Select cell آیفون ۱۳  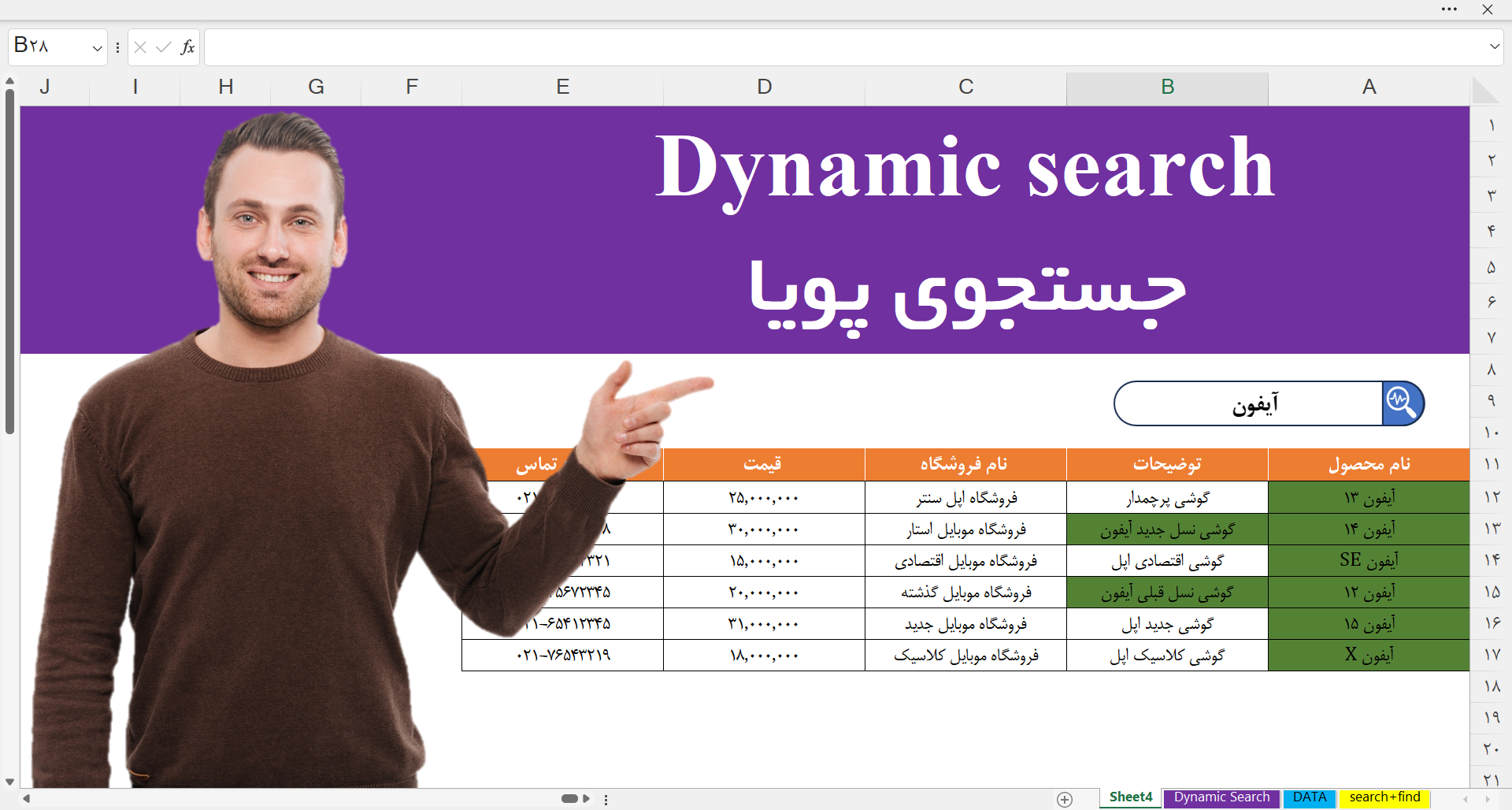click(x=1369, y=497)
